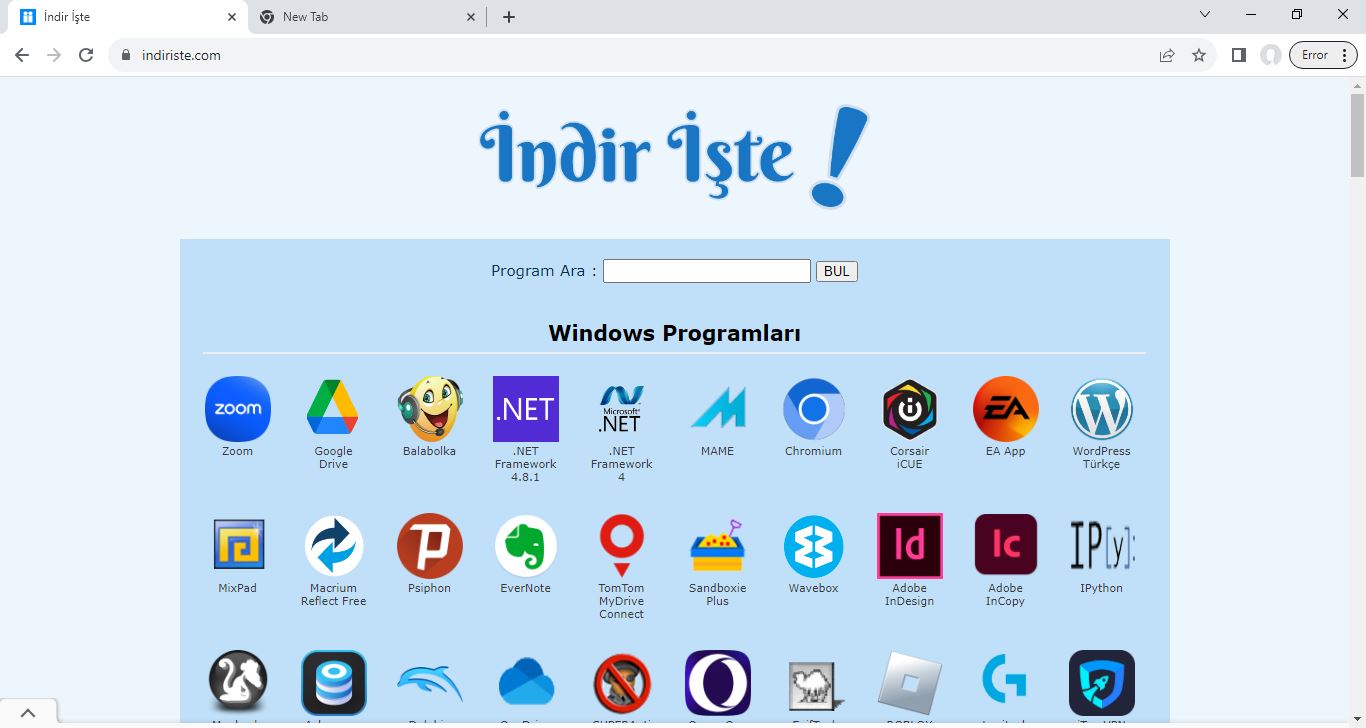Open the Dolphin emulator icon
This screenshot has width=1366, height=728.
coord(429,684)
